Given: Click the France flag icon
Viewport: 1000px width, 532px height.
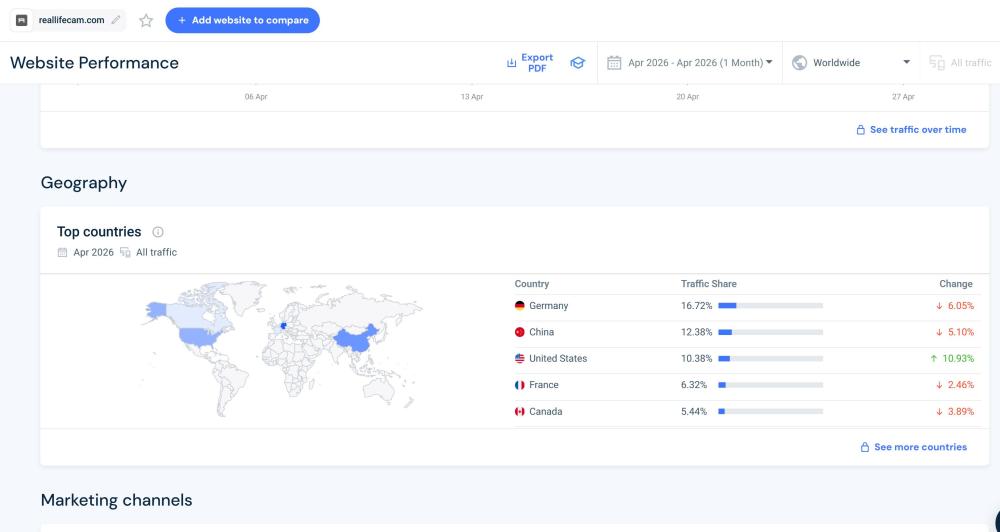Looking at the screenshot, I should point(520,385).
